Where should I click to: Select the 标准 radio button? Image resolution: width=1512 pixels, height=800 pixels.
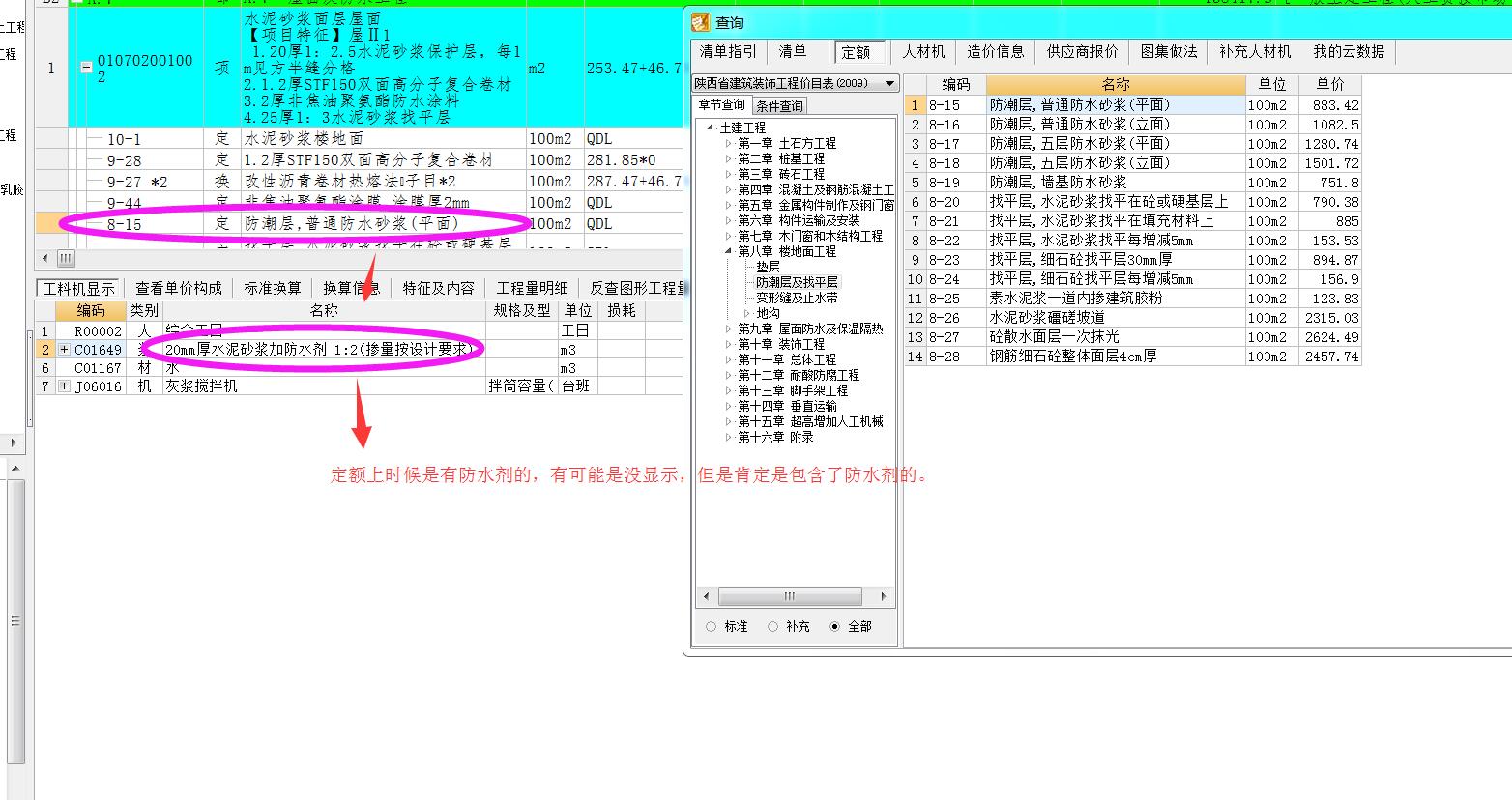(712, 626)
